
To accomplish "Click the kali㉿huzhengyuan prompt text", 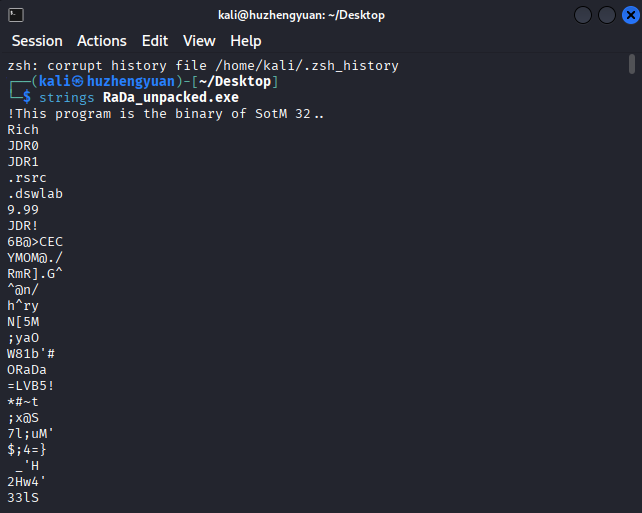I will (x=107, y=81).
